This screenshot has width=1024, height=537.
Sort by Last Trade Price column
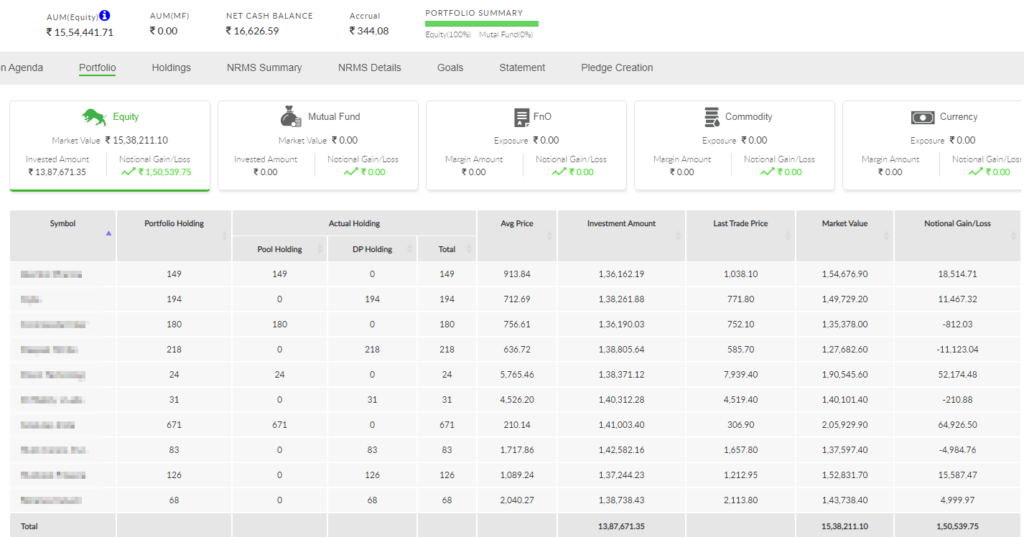[x=788, y=236]
